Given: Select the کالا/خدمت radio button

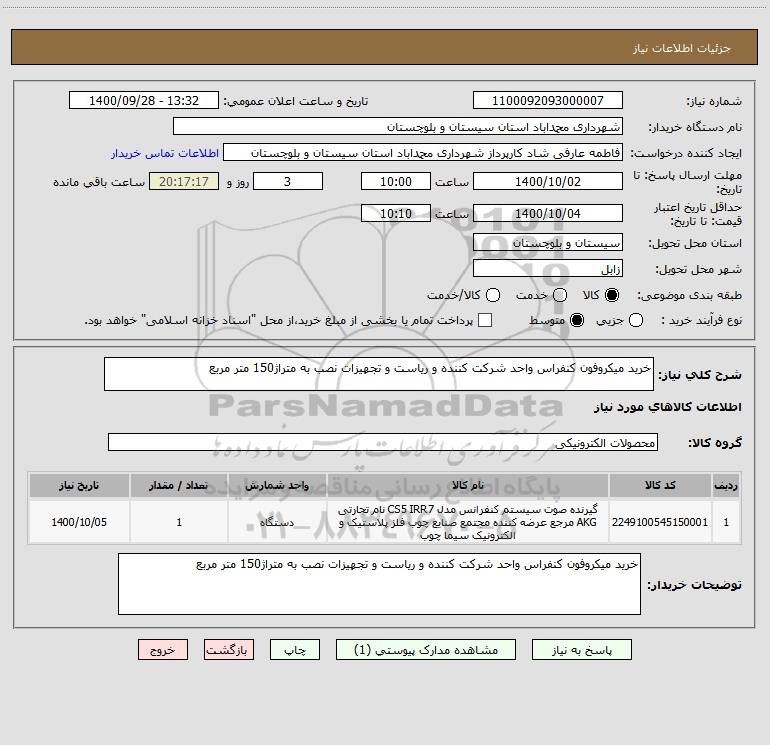Looking at the screenshot, I should point(493,295).
